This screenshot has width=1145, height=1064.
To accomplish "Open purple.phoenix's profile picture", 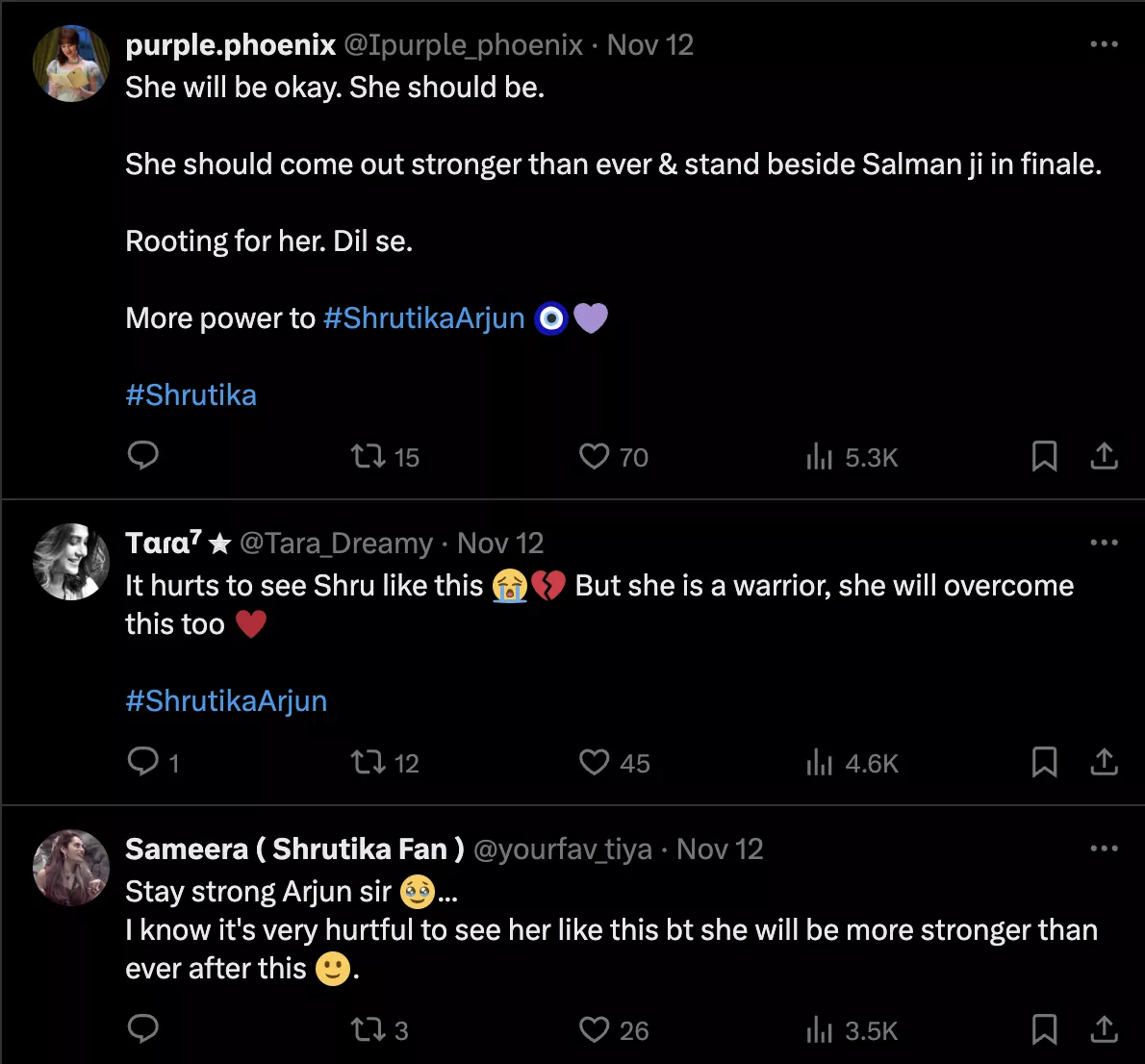I will (x=71, y=63).
